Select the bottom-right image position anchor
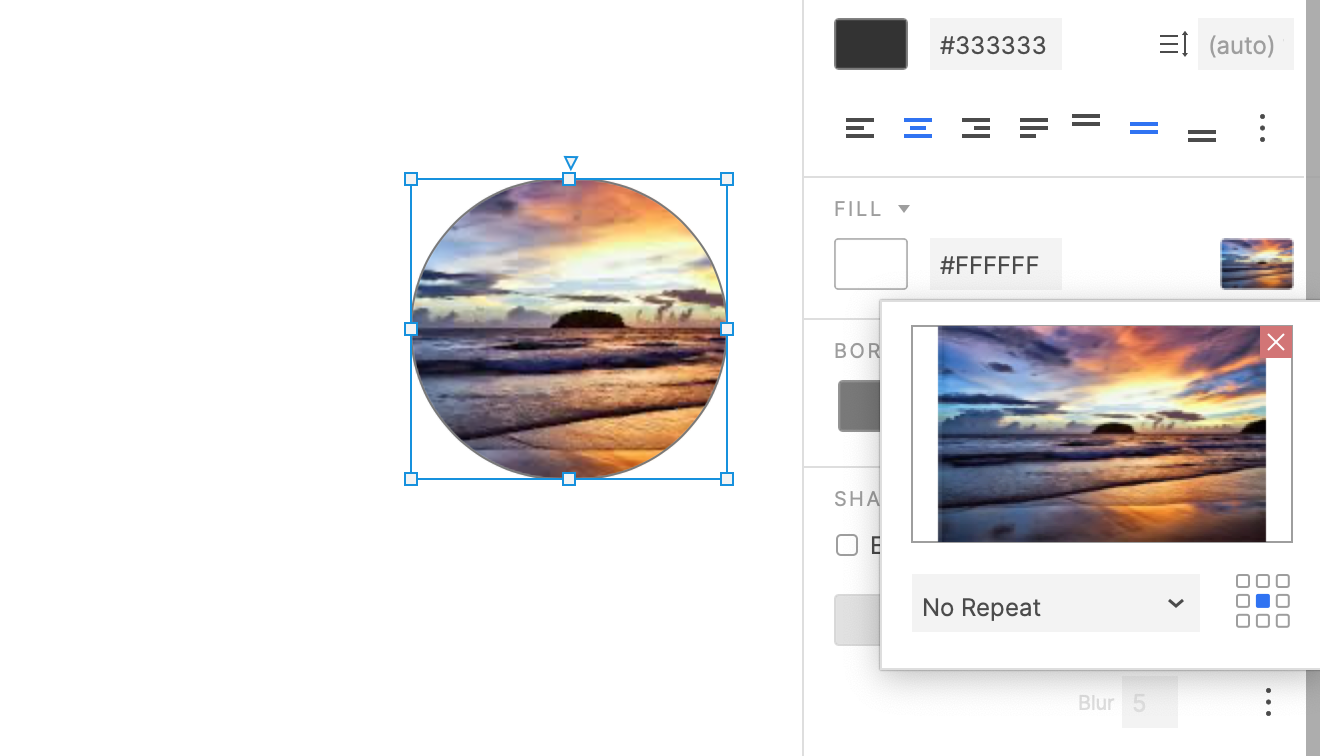The width and height of the screenshot is (1320, 756). point(1283,621)
